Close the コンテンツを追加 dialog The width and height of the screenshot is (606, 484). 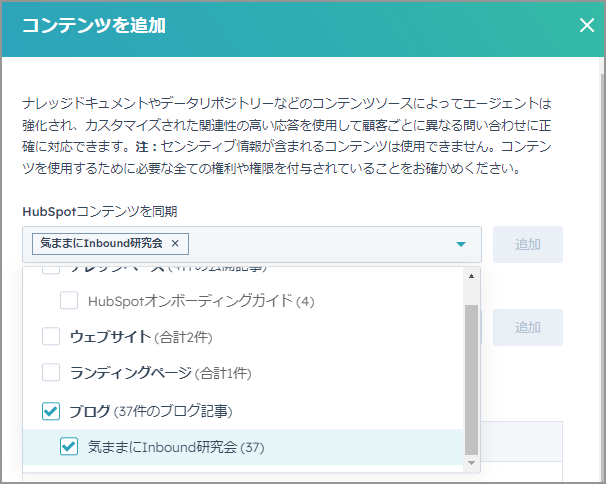tap(587, 26)
